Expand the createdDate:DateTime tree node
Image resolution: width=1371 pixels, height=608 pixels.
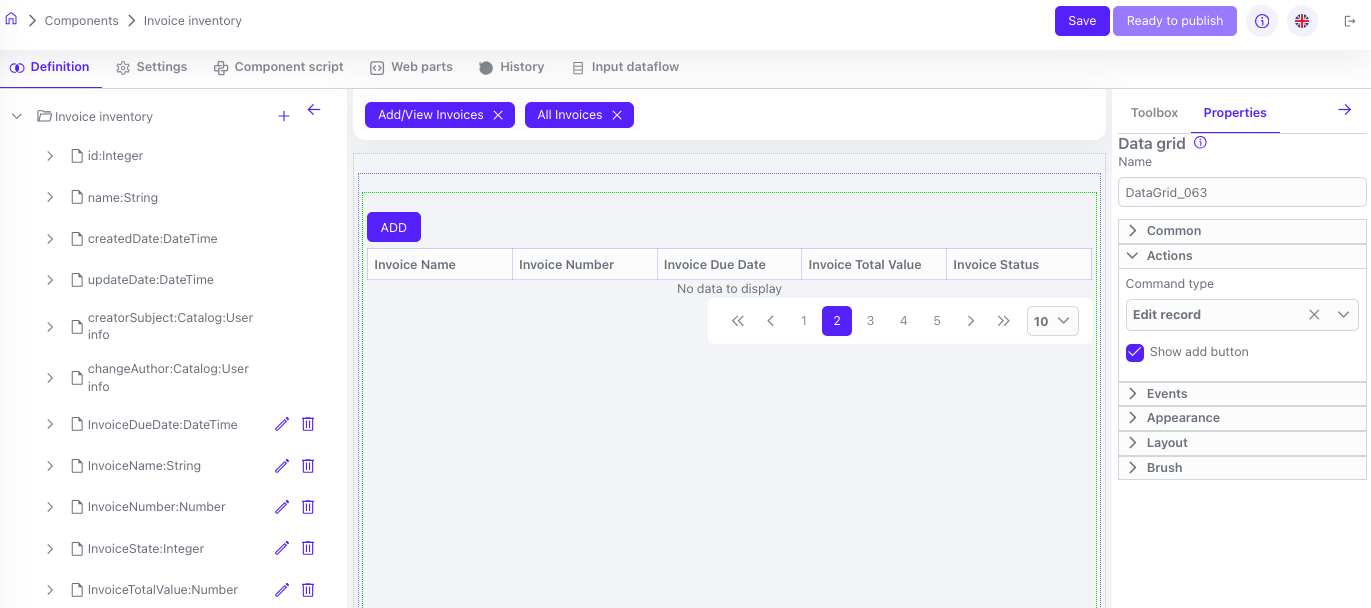coord(50,239)
